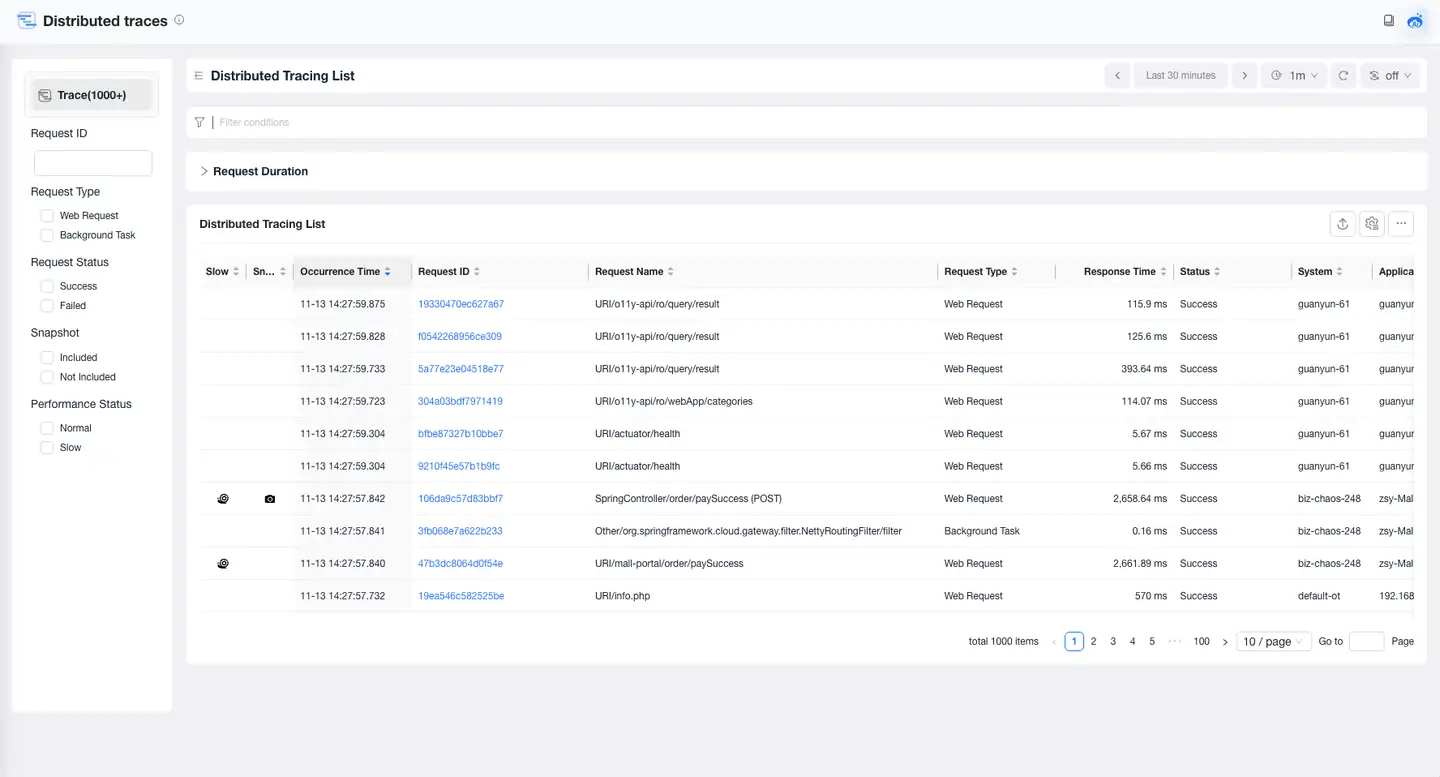1440x777 pixels.
Task: Open the more options ellipsis button
Action: (x=1401, y=224)
